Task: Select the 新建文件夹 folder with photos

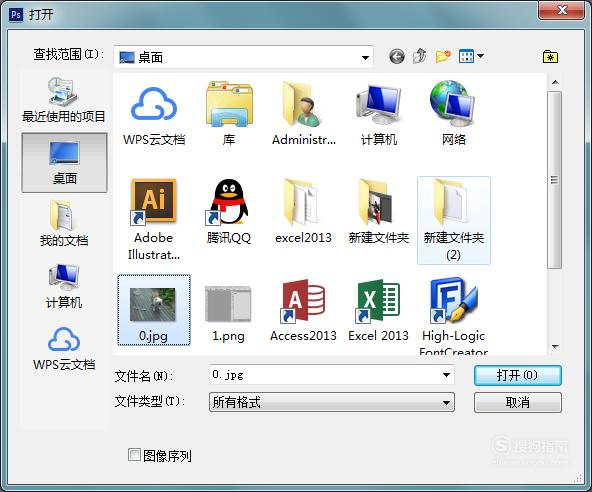Action: click(379, 212)
